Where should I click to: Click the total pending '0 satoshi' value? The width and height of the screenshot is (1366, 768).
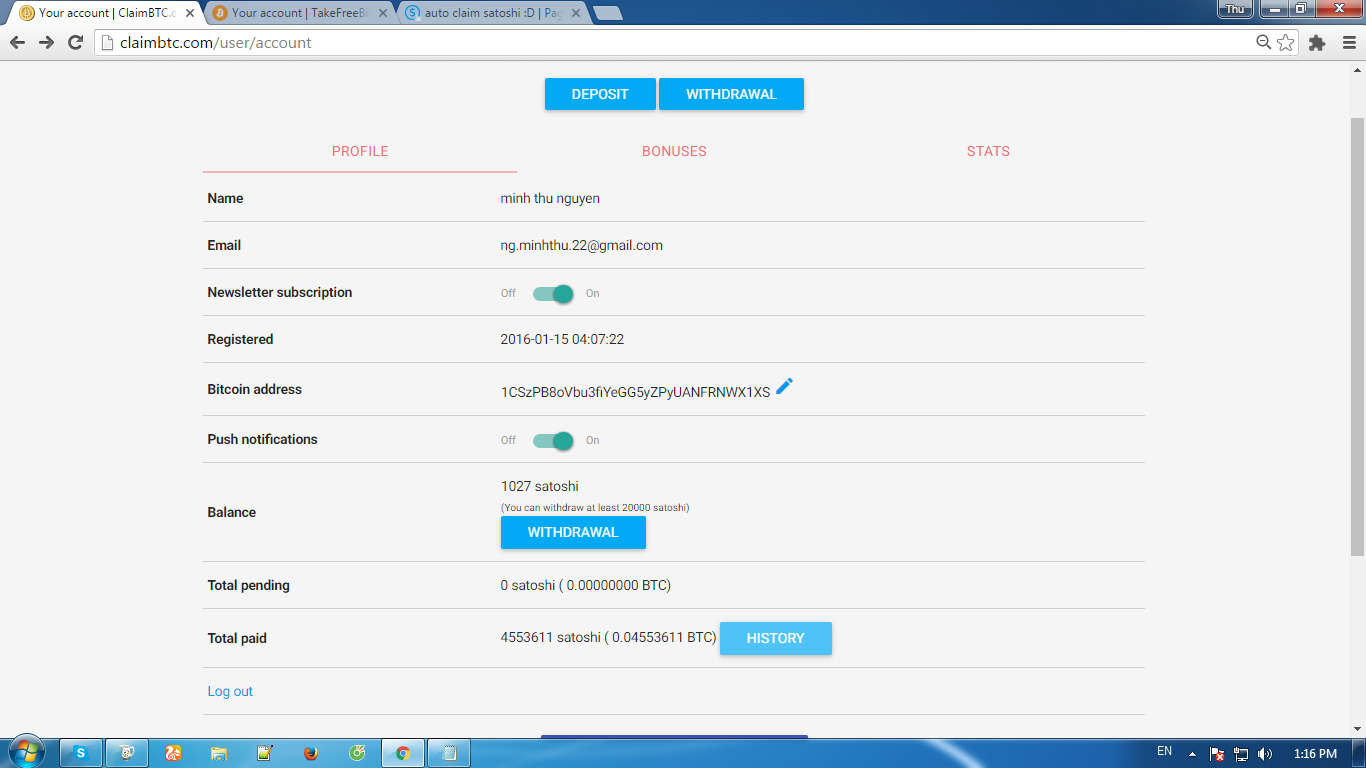(528, 585)
